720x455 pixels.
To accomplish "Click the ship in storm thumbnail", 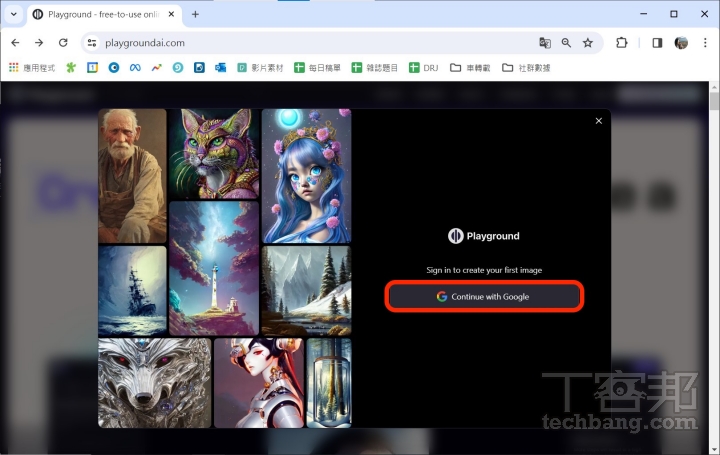I will point(132,291).
